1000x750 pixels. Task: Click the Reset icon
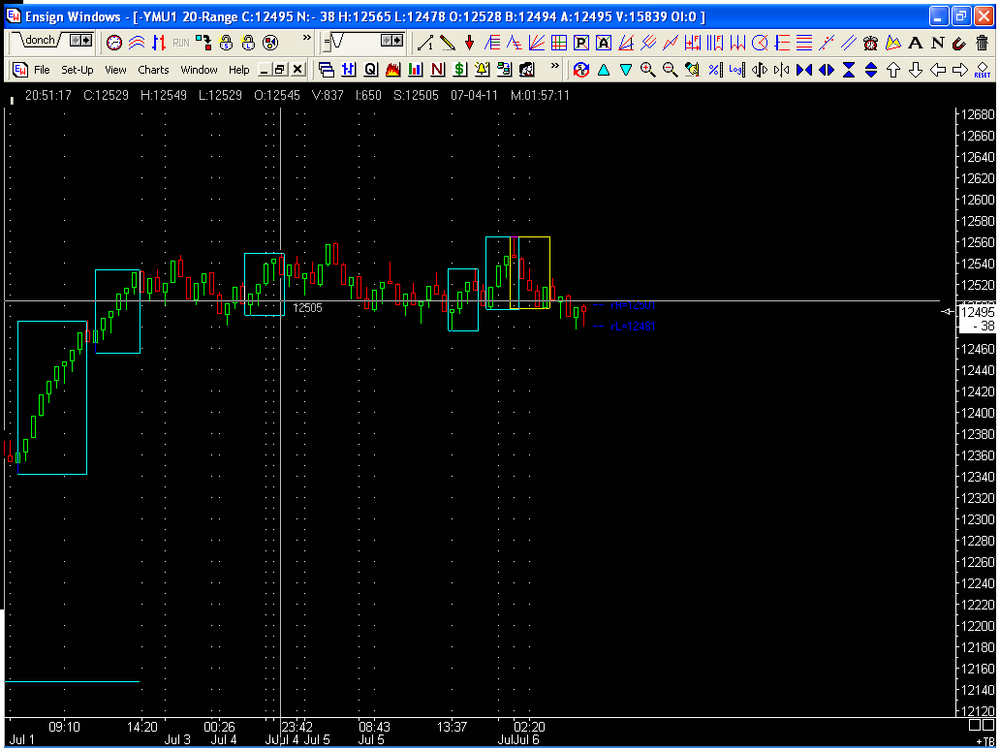pos(982,70)
